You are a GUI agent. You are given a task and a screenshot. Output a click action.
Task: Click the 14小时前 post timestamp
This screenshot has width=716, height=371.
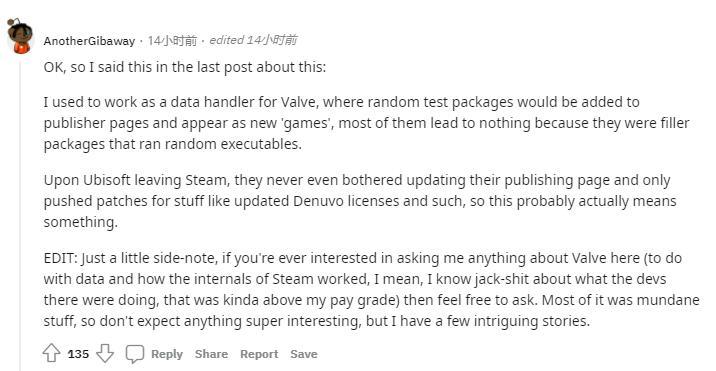[x=172, y=41]
